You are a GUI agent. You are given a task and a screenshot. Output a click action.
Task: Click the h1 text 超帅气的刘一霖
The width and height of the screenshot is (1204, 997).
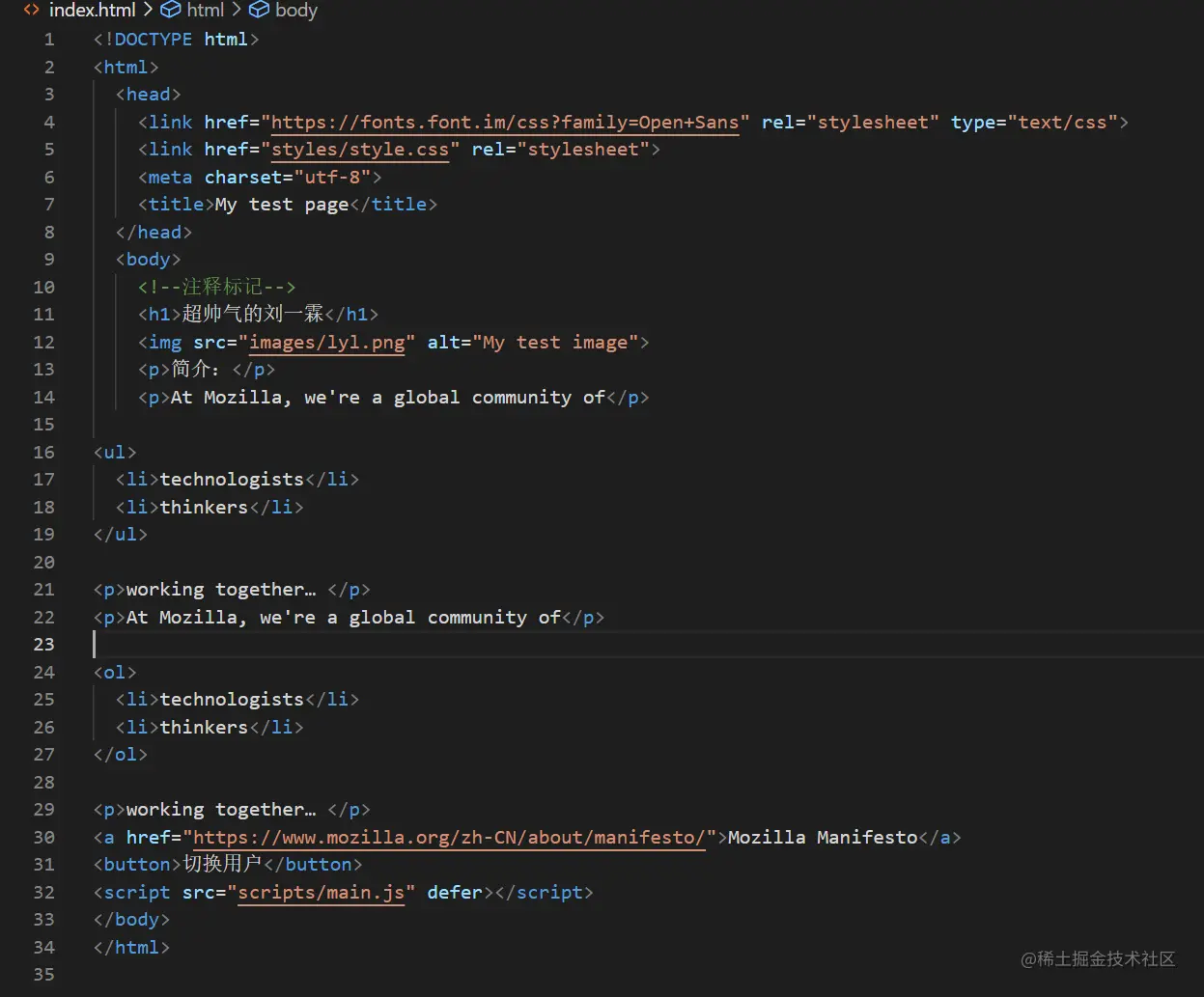[x=253, y=315]
